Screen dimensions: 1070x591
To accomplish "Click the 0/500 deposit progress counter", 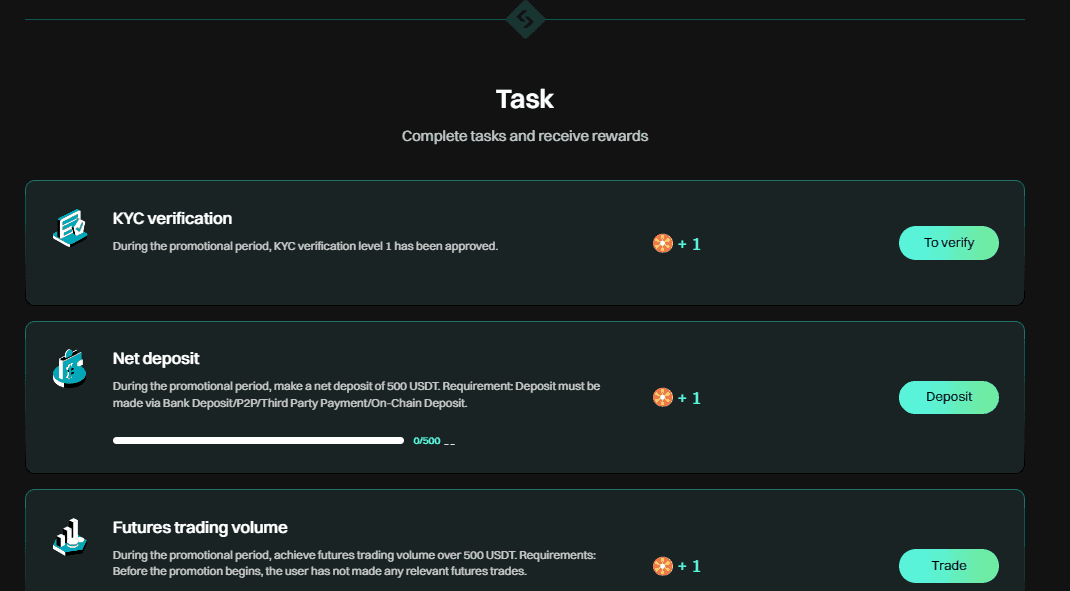I will 426,440.
